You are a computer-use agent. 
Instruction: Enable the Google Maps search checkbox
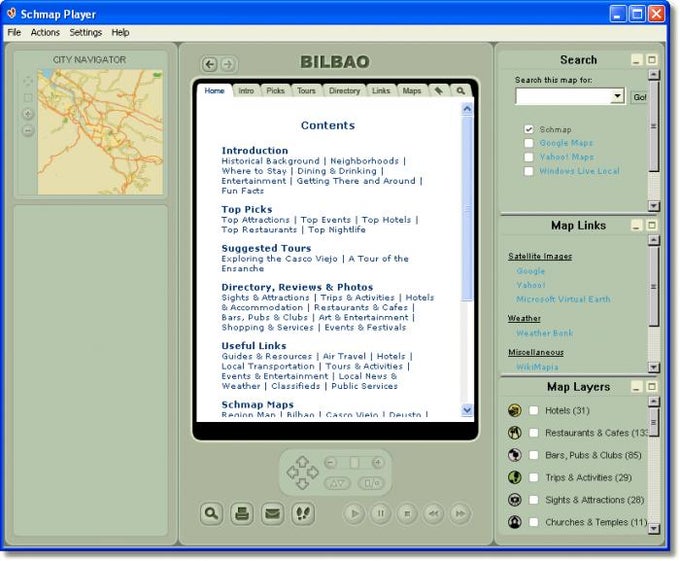[528, 143]
